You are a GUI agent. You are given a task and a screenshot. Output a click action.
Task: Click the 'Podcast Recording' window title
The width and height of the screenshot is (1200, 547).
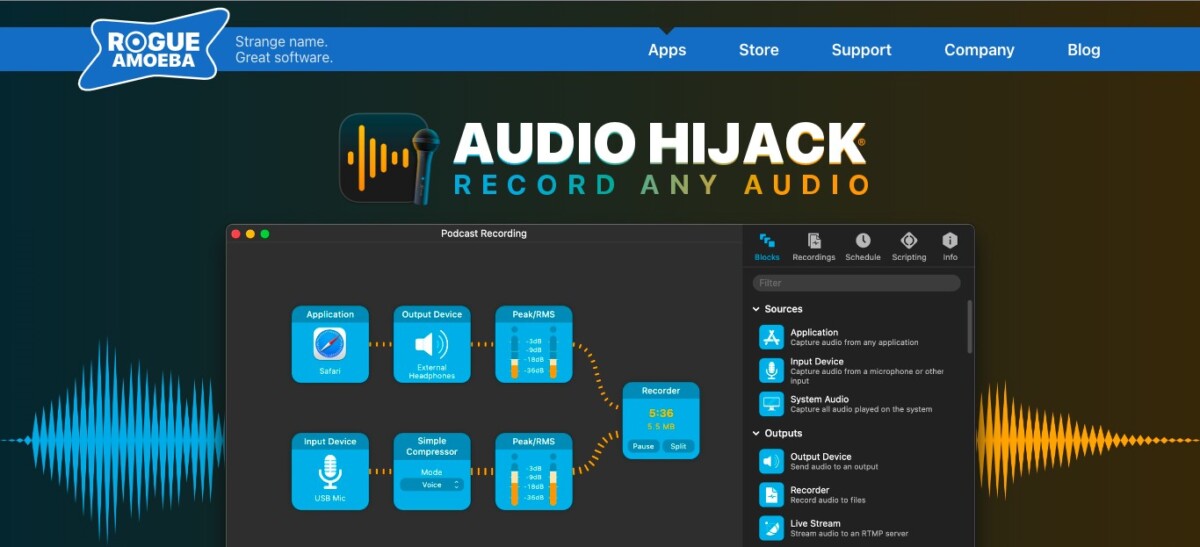(484, 234)
